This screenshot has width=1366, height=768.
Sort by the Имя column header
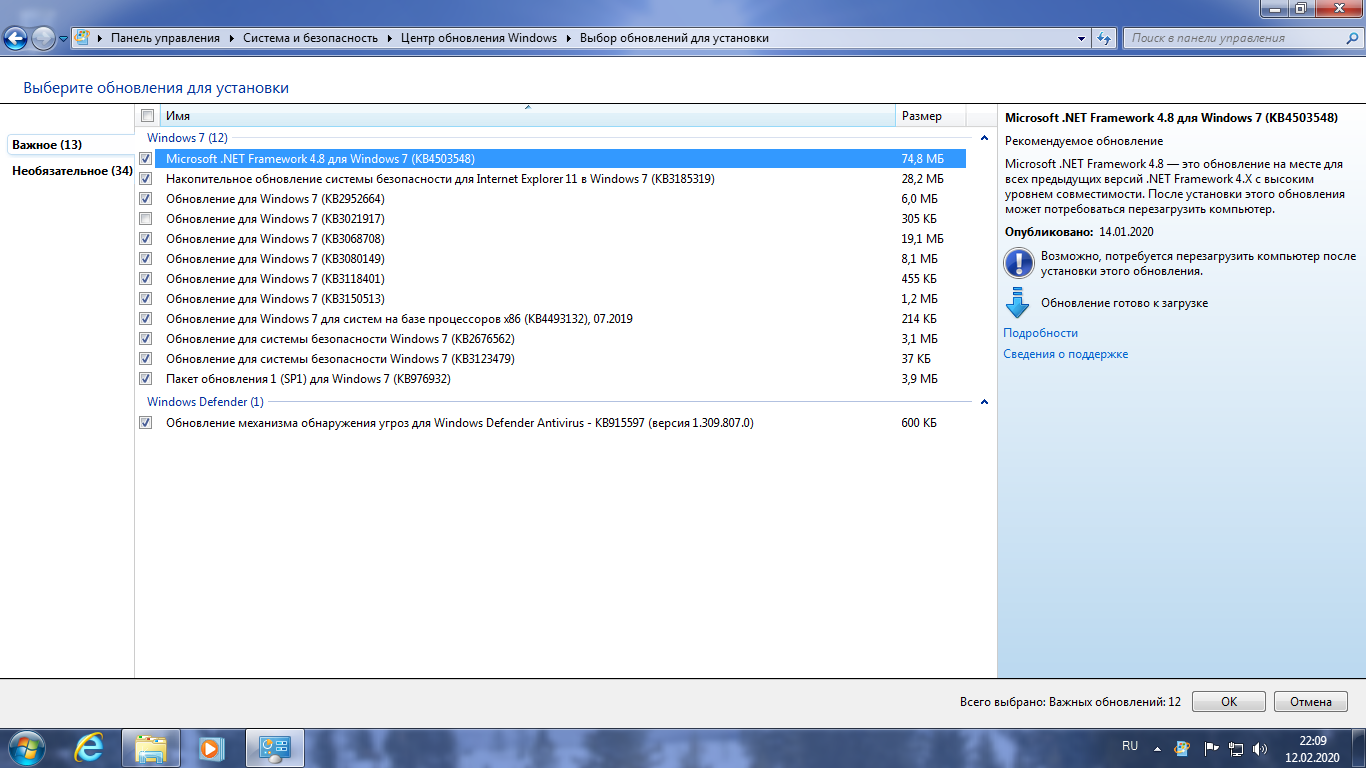coord(528,116)
